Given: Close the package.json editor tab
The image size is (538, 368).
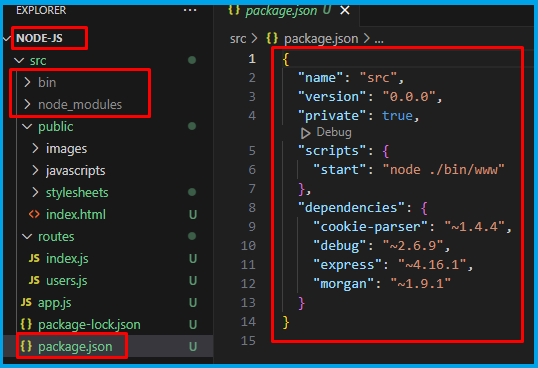Looking at the screenshot, I should coord(345,11).
